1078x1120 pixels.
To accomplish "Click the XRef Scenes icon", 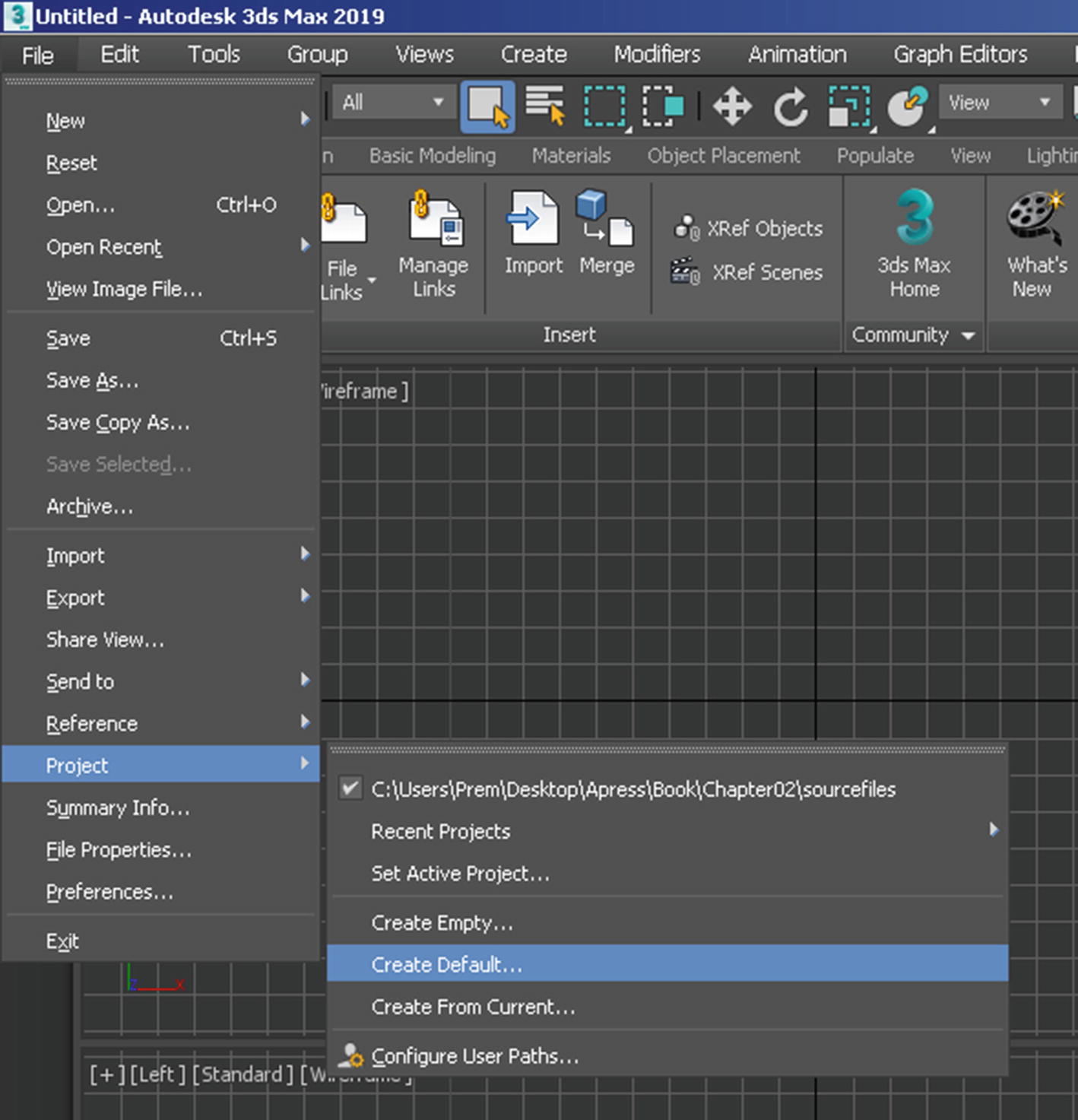I will pyautogui.click(x=685, y=271).
